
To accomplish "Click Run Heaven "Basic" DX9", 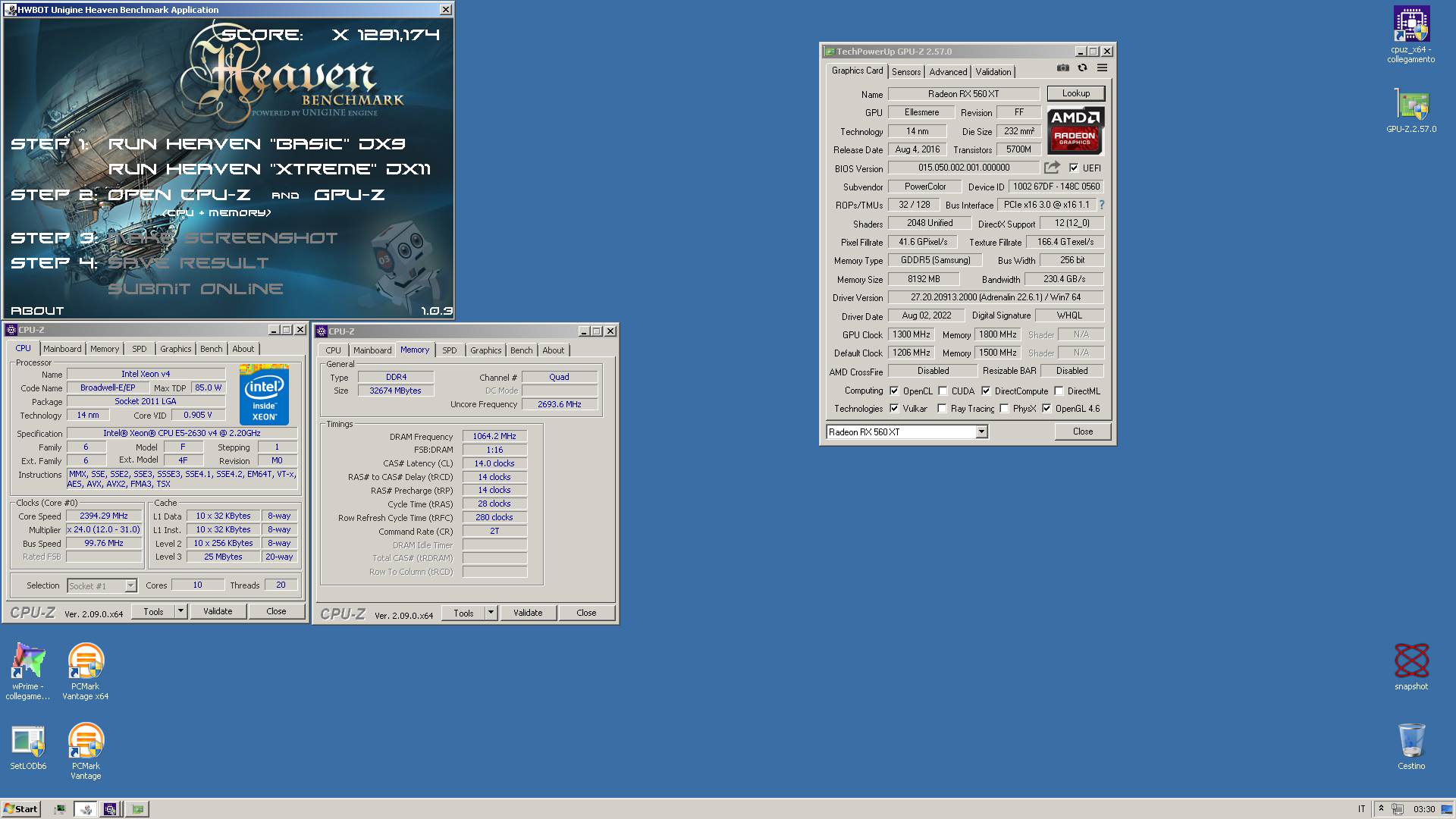I will coord(257,144).
